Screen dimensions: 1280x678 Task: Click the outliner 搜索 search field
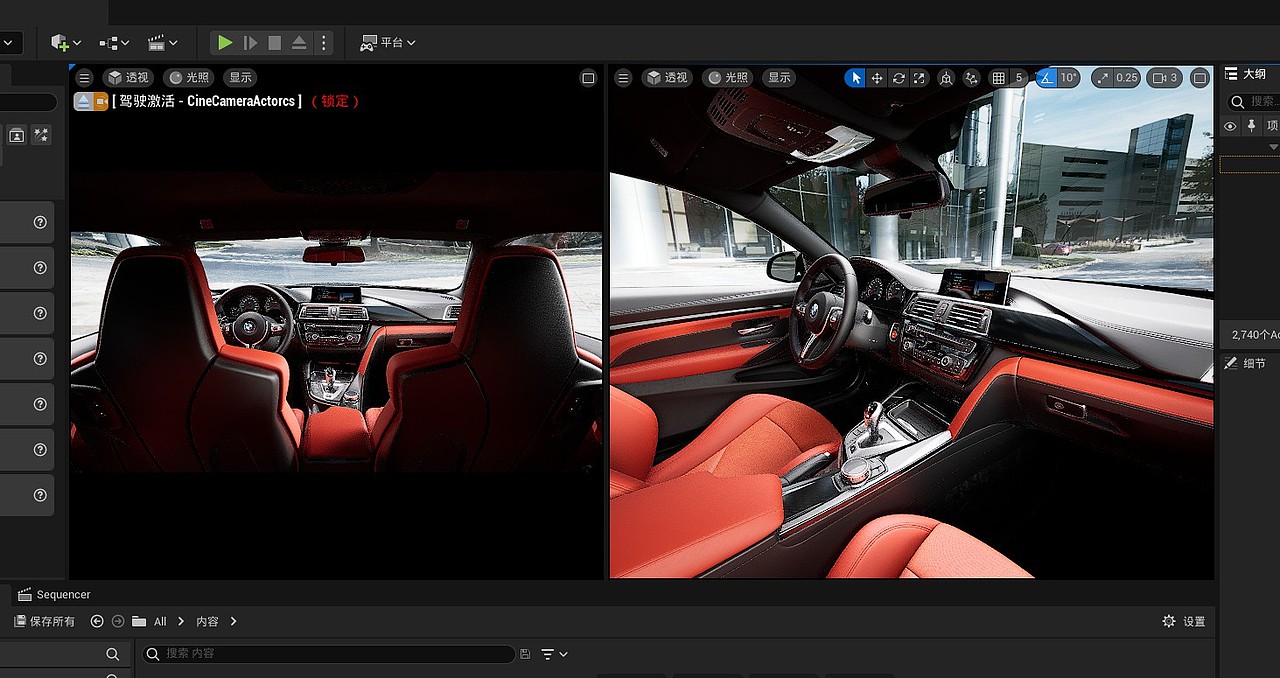click(1254, 101)
